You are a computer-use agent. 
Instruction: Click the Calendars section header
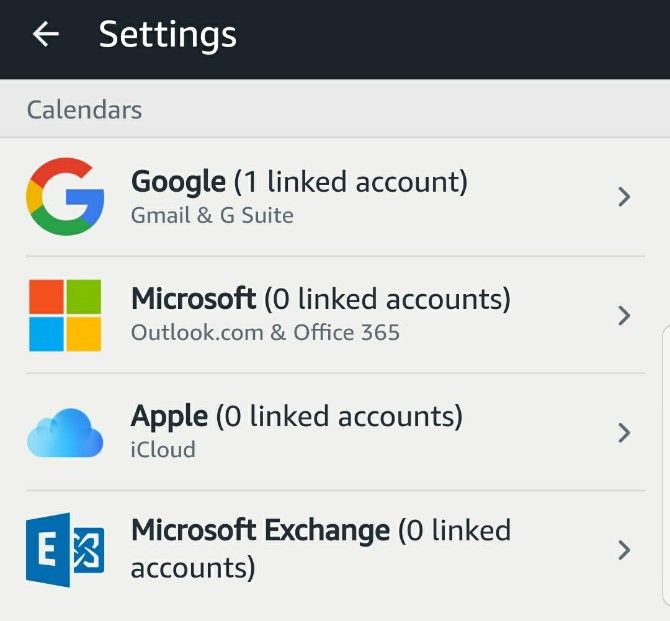[85, 110]
